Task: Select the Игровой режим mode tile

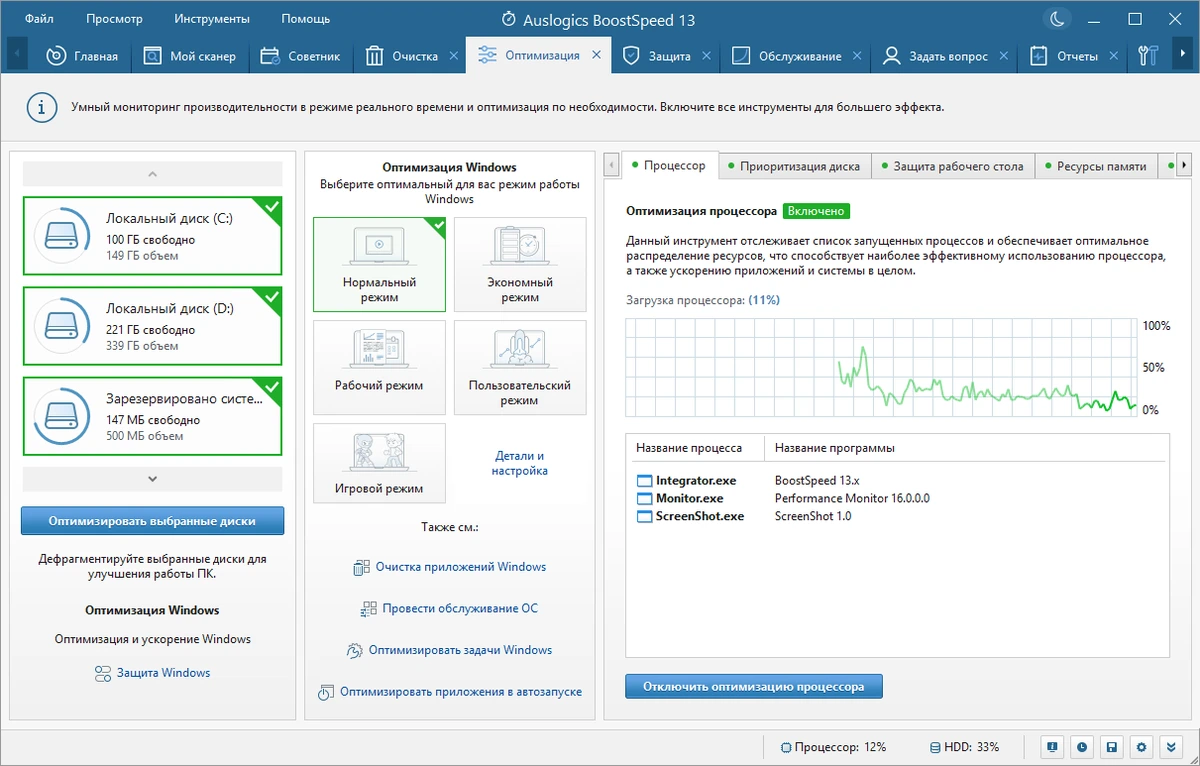Action: (x=379, y=462)
